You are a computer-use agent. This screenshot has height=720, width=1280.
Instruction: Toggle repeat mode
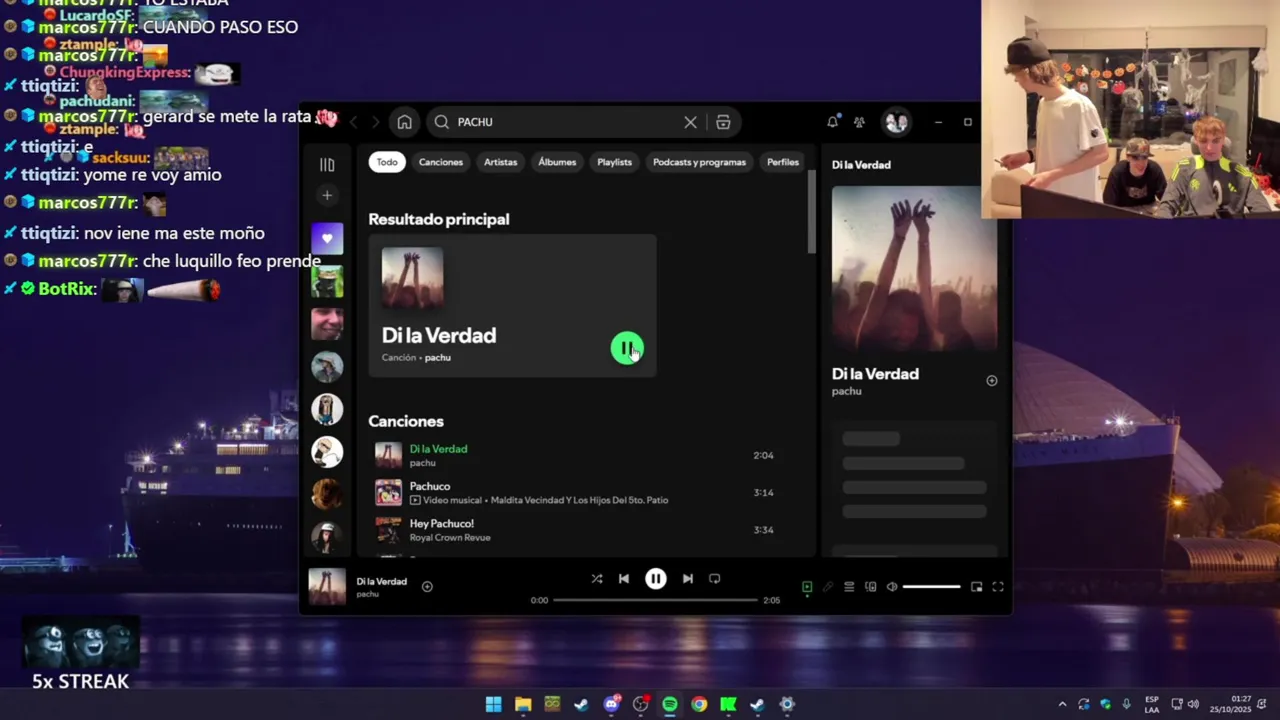[x=715, y=579]
